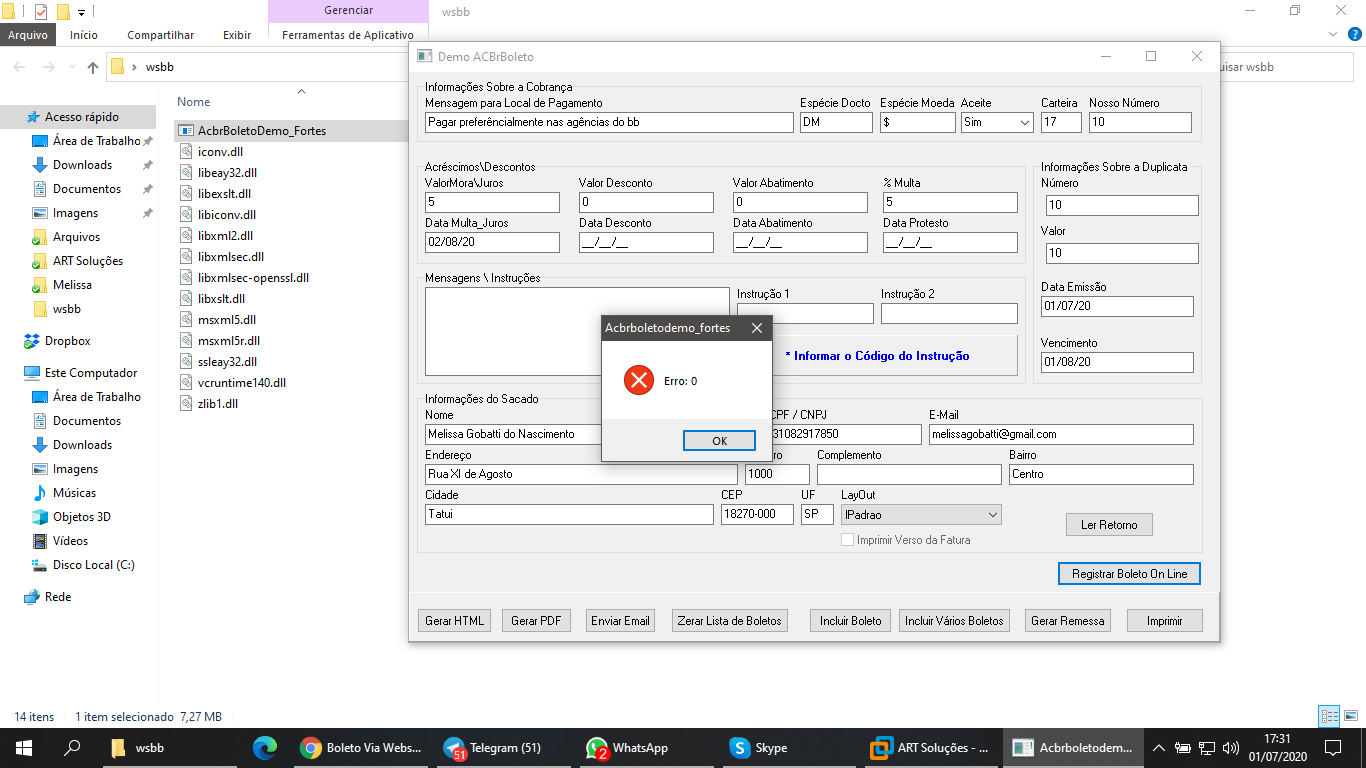Select vcruntime140.dll file
The height and width of the screenshot is (768, 1366).
coord(241,383)
